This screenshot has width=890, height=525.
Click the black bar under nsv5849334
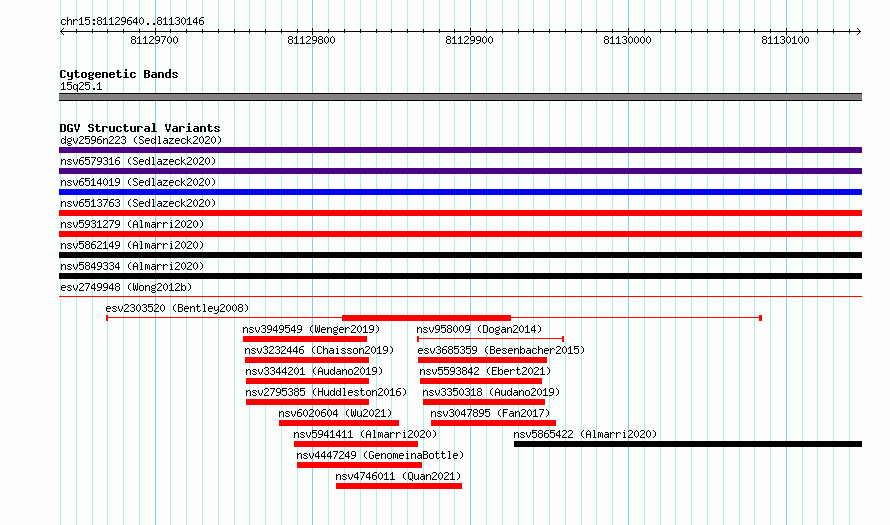[x=460, y=276]
